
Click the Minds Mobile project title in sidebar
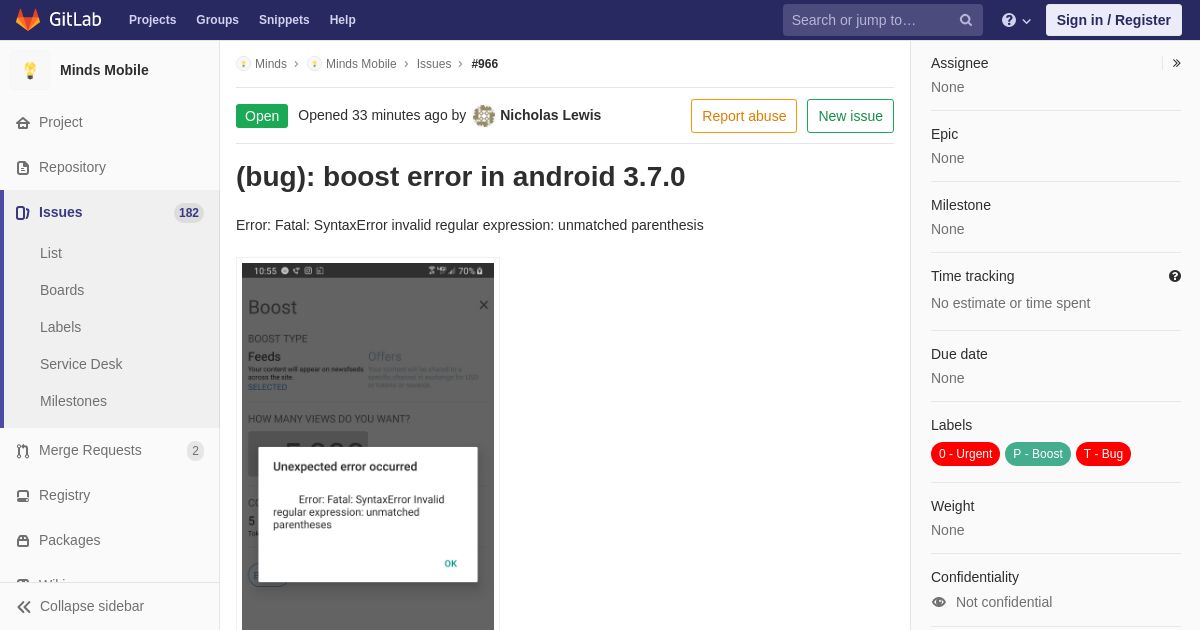pyautogui.click(x=104, y=70)
